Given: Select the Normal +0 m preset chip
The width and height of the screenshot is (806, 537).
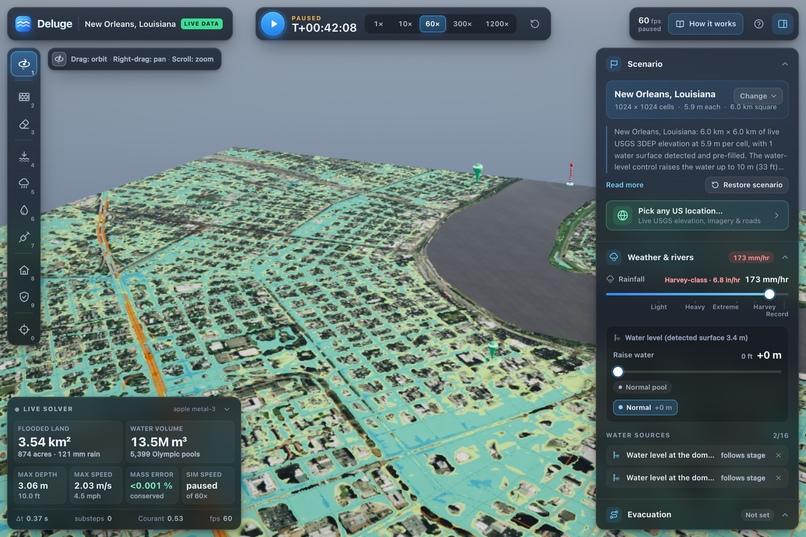Looking at the screenshot, I should 645,408.
